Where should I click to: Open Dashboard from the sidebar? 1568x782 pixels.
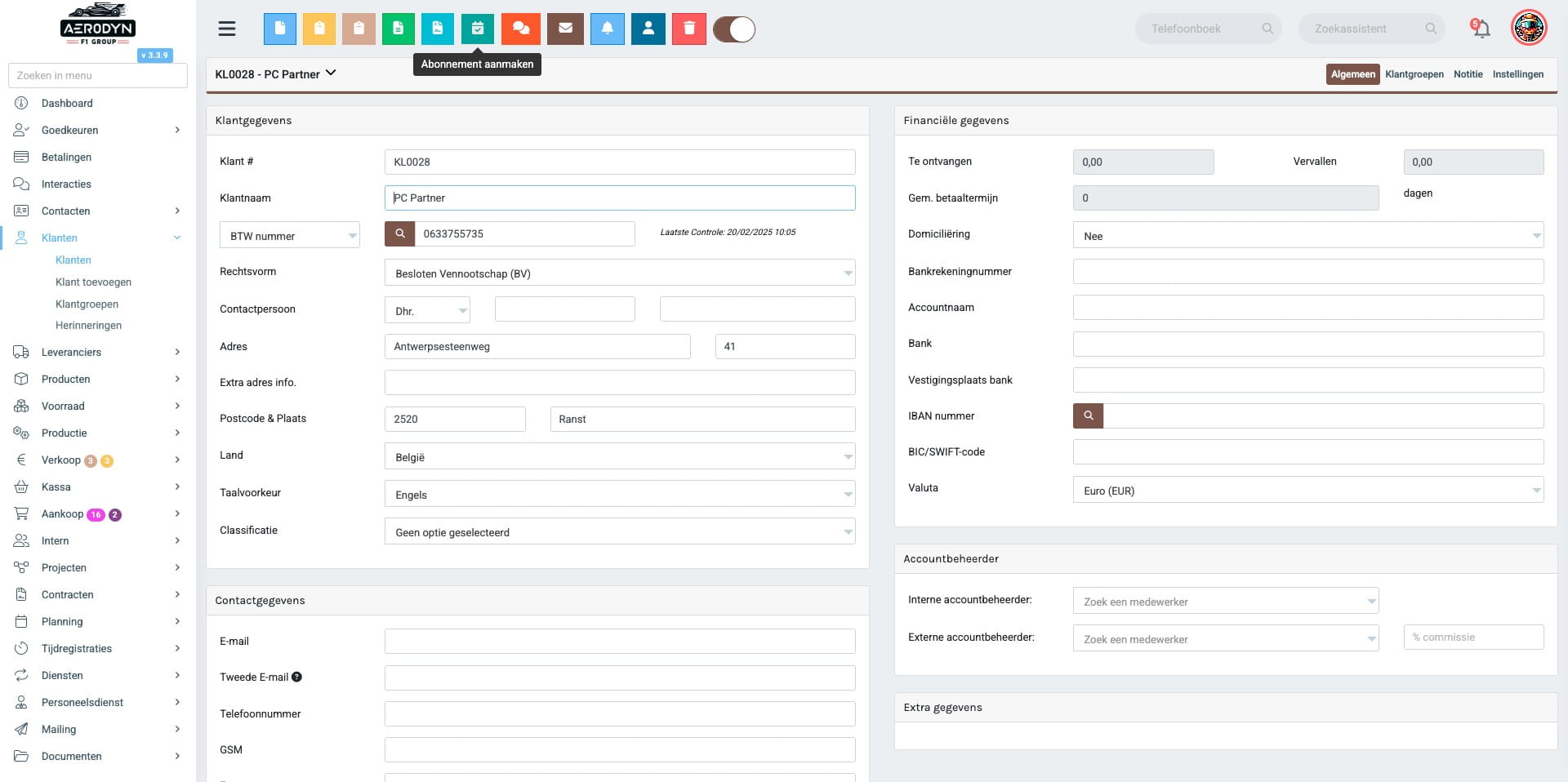(67, 103)
